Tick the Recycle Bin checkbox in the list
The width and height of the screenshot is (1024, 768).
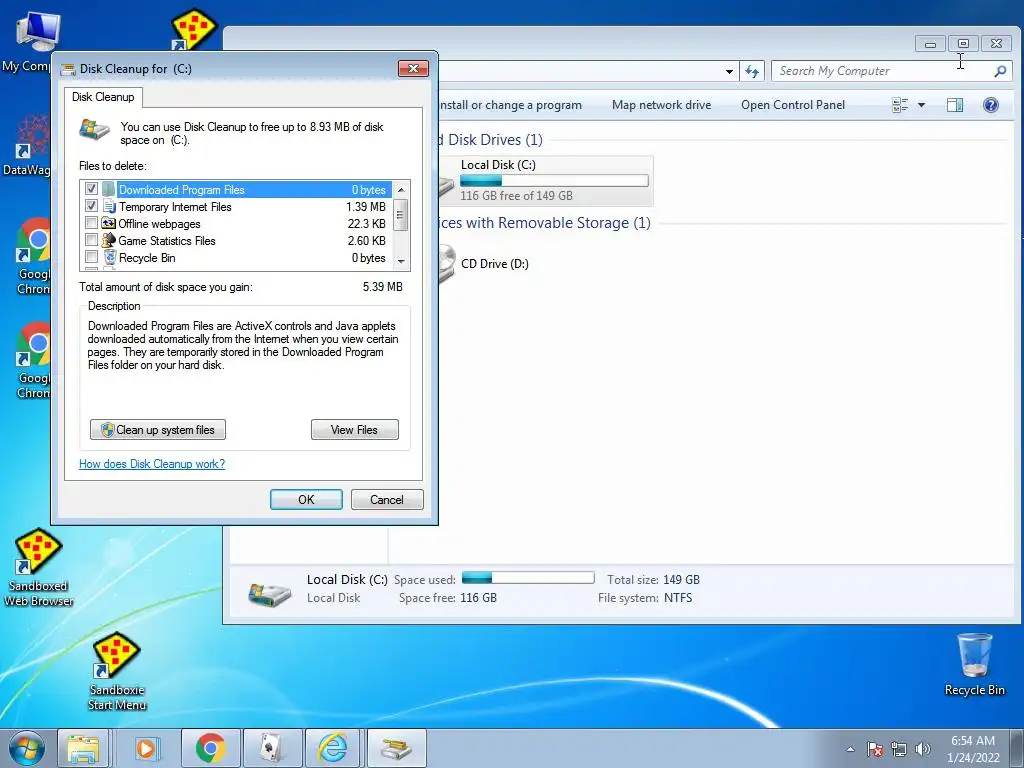tap(91, 257)
